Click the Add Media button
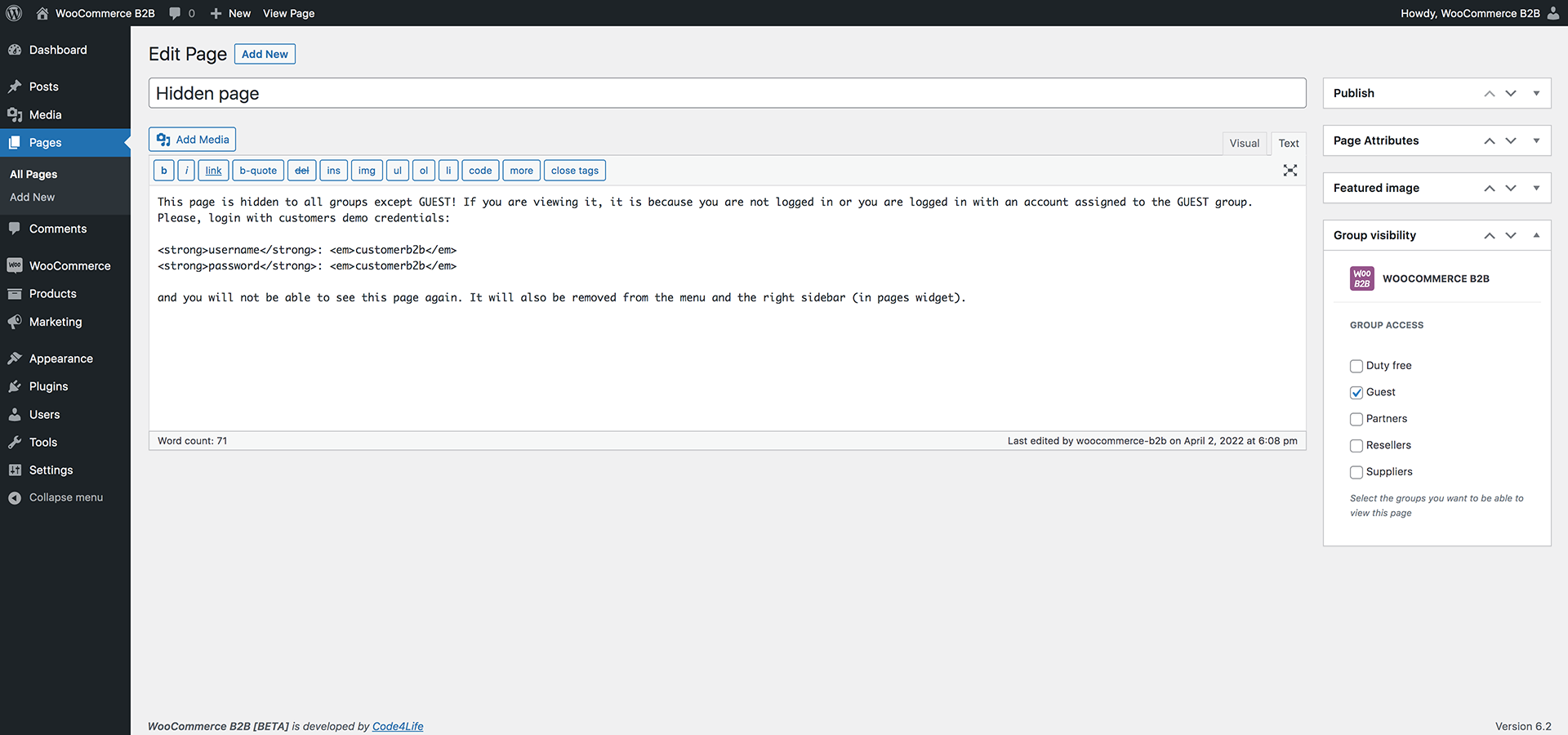Screen dimensions: 1568x735 [193, 140]
